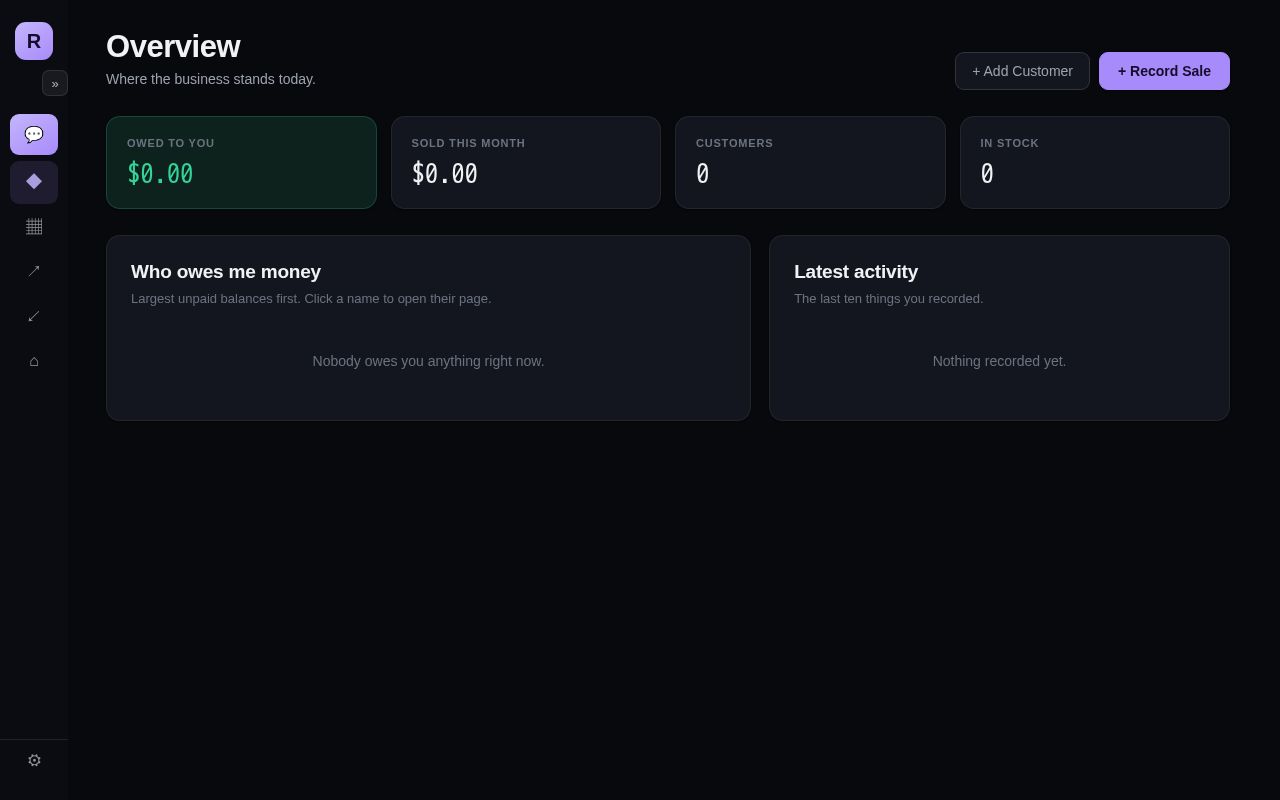
Task: Click the 'Nothing recorded yet.' message
Action: click(999, 361)
